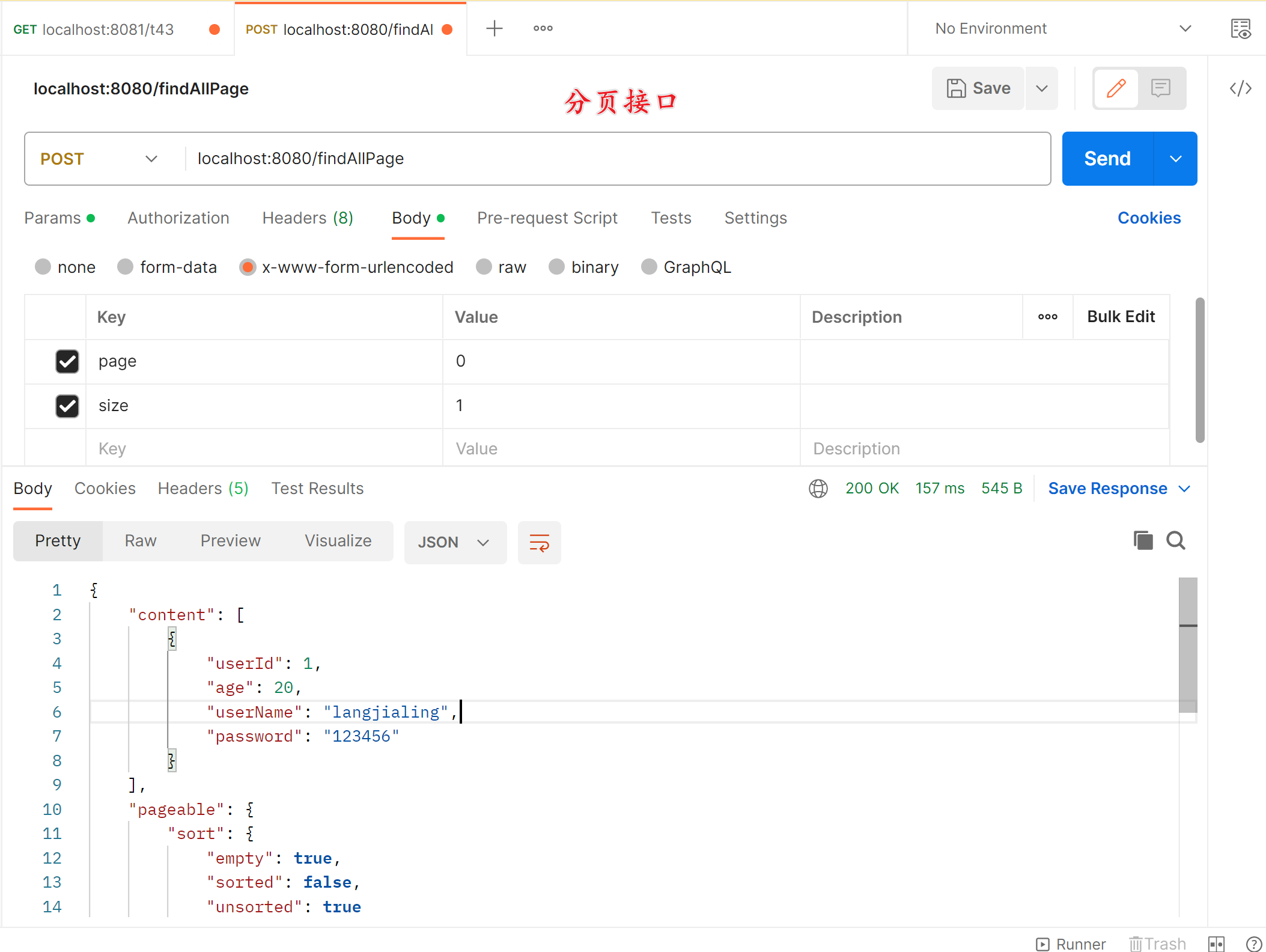Open the request Settings tab
This screenshot has height=952, width=1266.
(x=755, y=218)
